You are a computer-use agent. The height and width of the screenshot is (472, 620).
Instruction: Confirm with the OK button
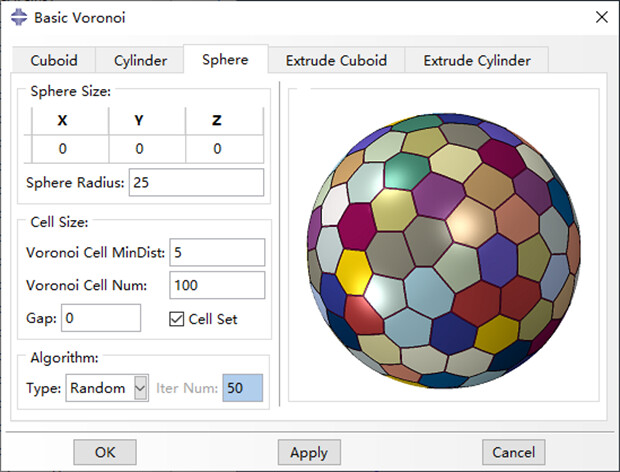coord(105,452)
